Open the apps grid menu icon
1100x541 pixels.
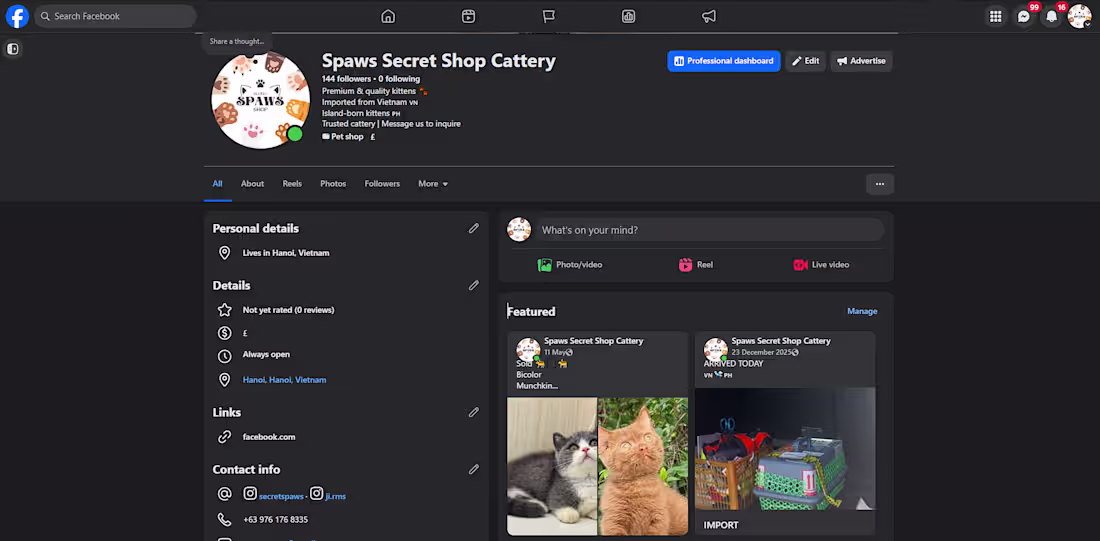995,16
